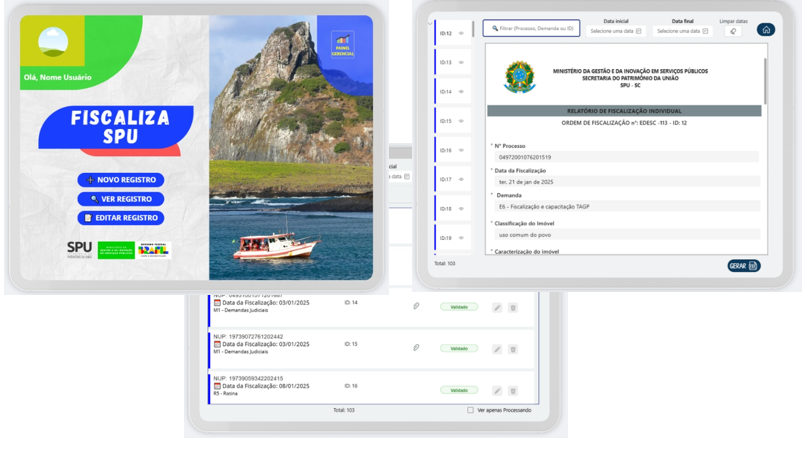Image resolution: width=811 pixels, height=452 pixels.
Task: Click the attachment paperclip for ID 14
Action: pos(416,306)
